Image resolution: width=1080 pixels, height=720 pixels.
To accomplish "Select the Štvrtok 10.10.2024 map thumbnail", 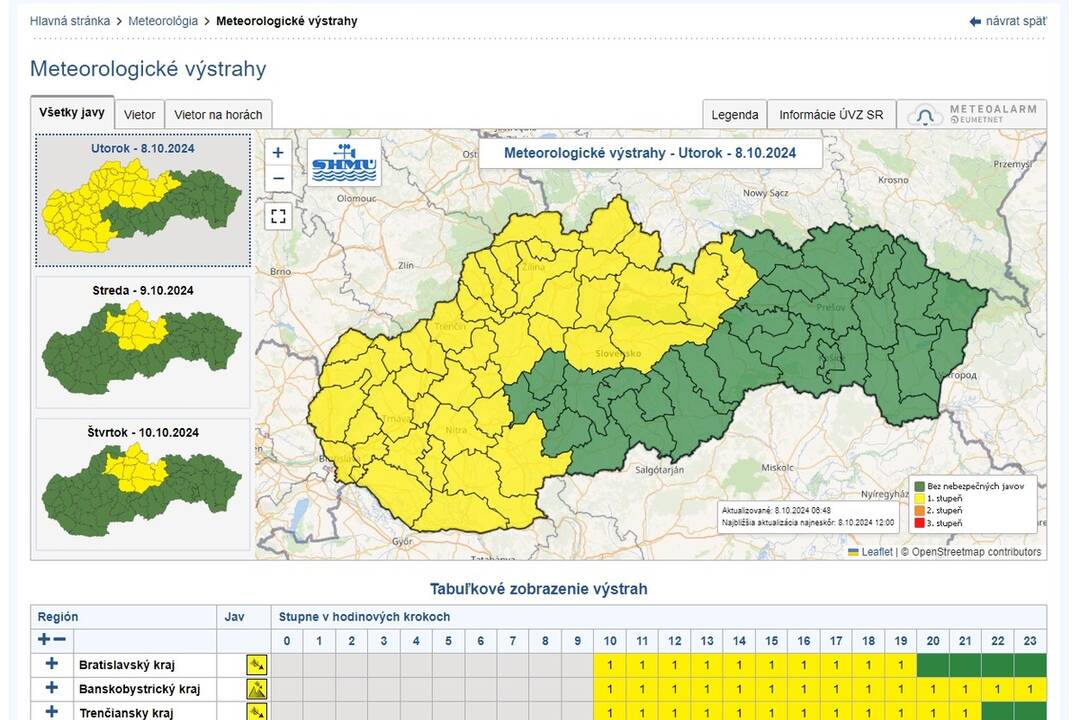I will point(142,484).
